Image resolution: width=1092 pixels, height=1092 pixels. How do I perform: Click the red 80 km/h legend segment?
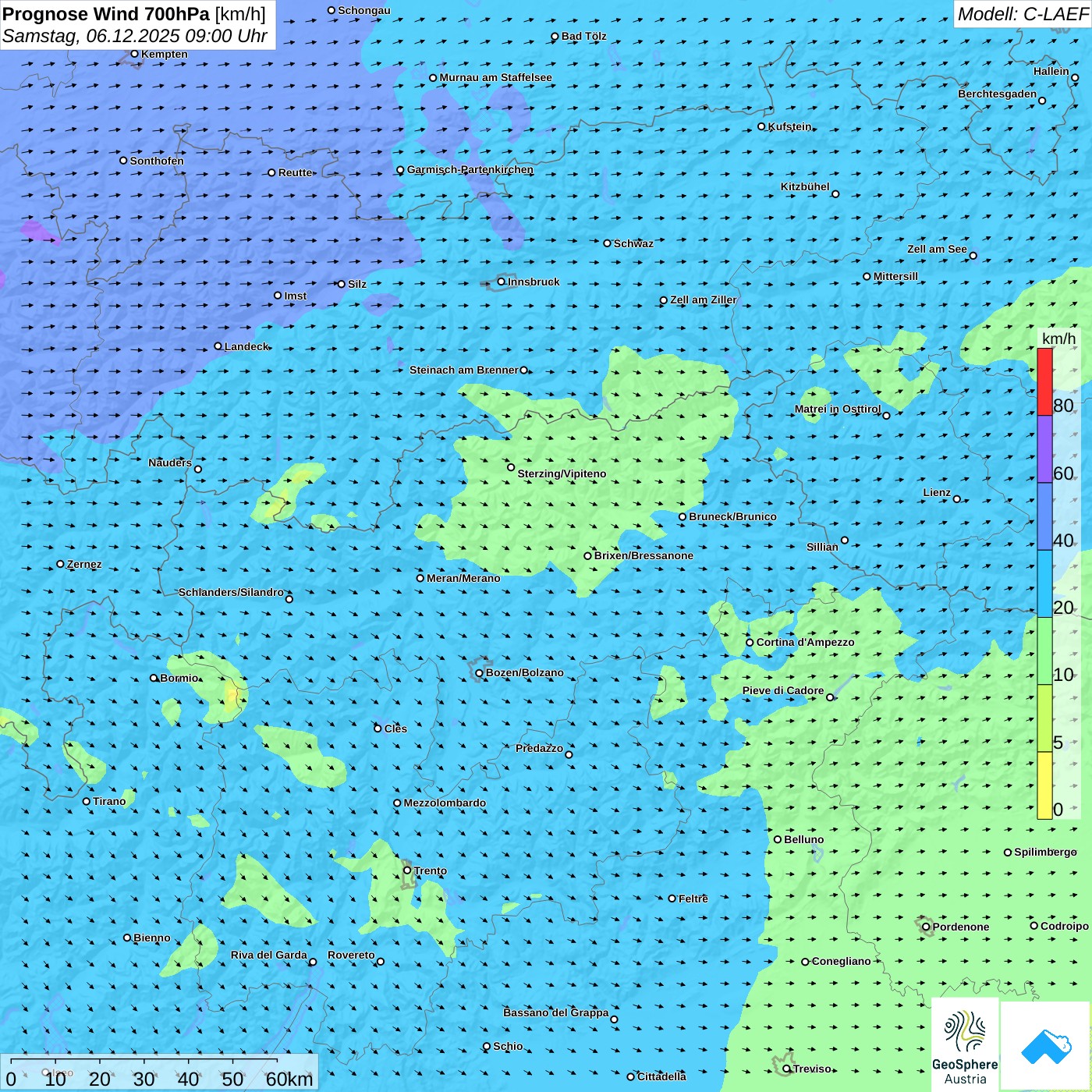tap(1044, 381)
